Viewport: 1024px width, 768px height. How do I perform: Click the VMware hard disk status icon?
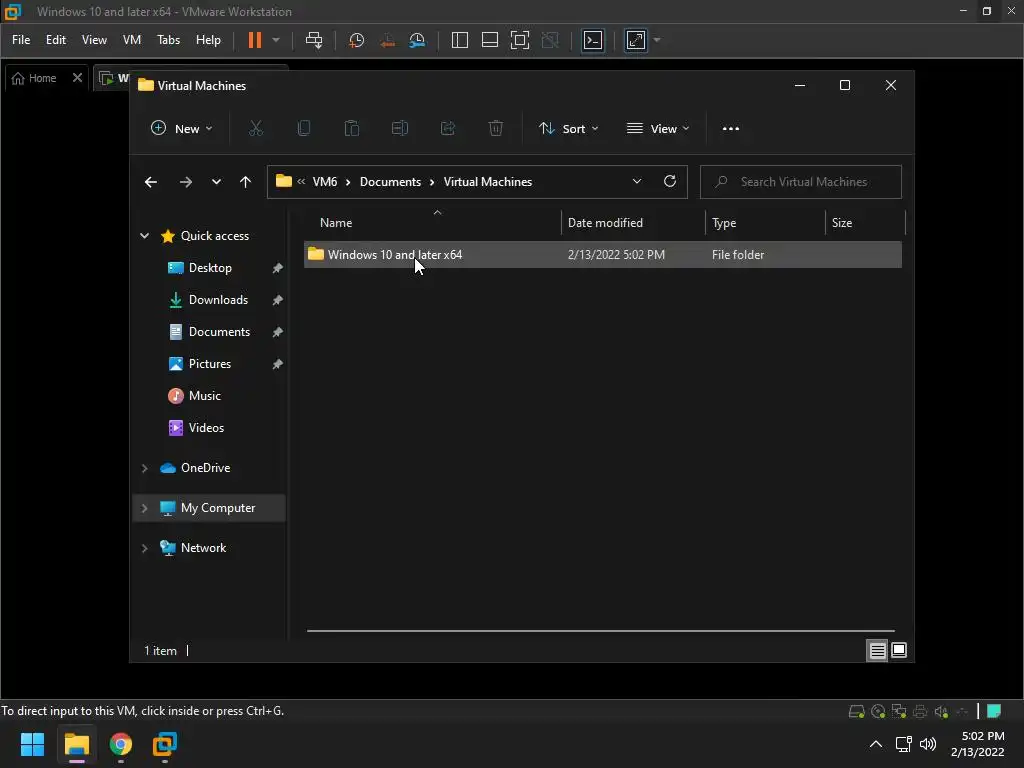[x=857, y=711]
